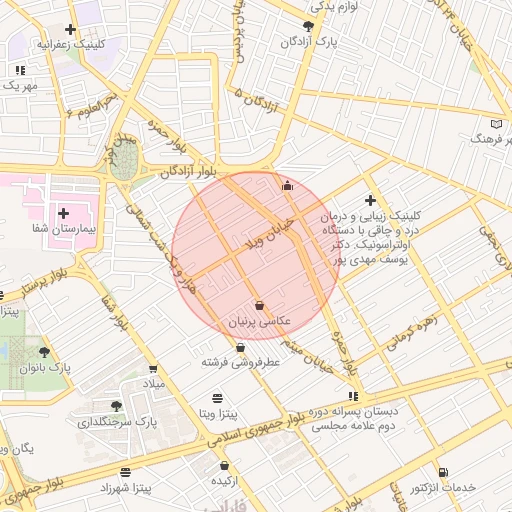
Task: Click the خیابان ویلا street label
Action: tap(270, 234)
